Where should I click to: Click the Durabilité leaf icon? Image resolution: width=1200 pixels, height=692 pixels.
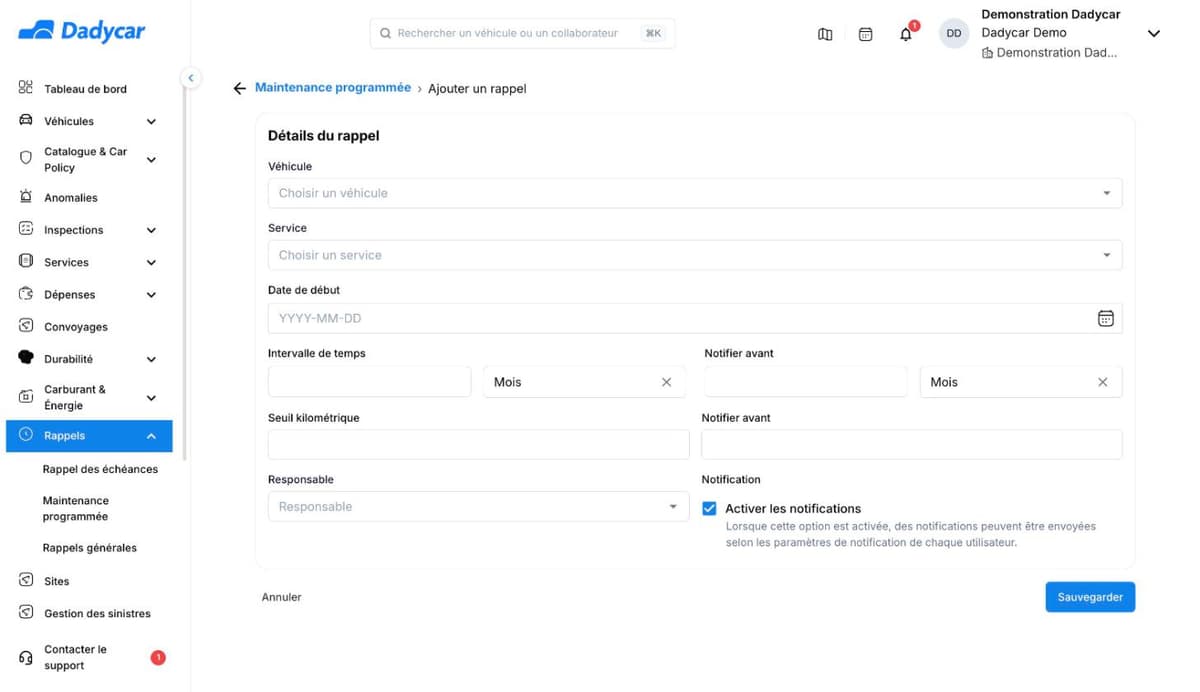pos(26,358)
